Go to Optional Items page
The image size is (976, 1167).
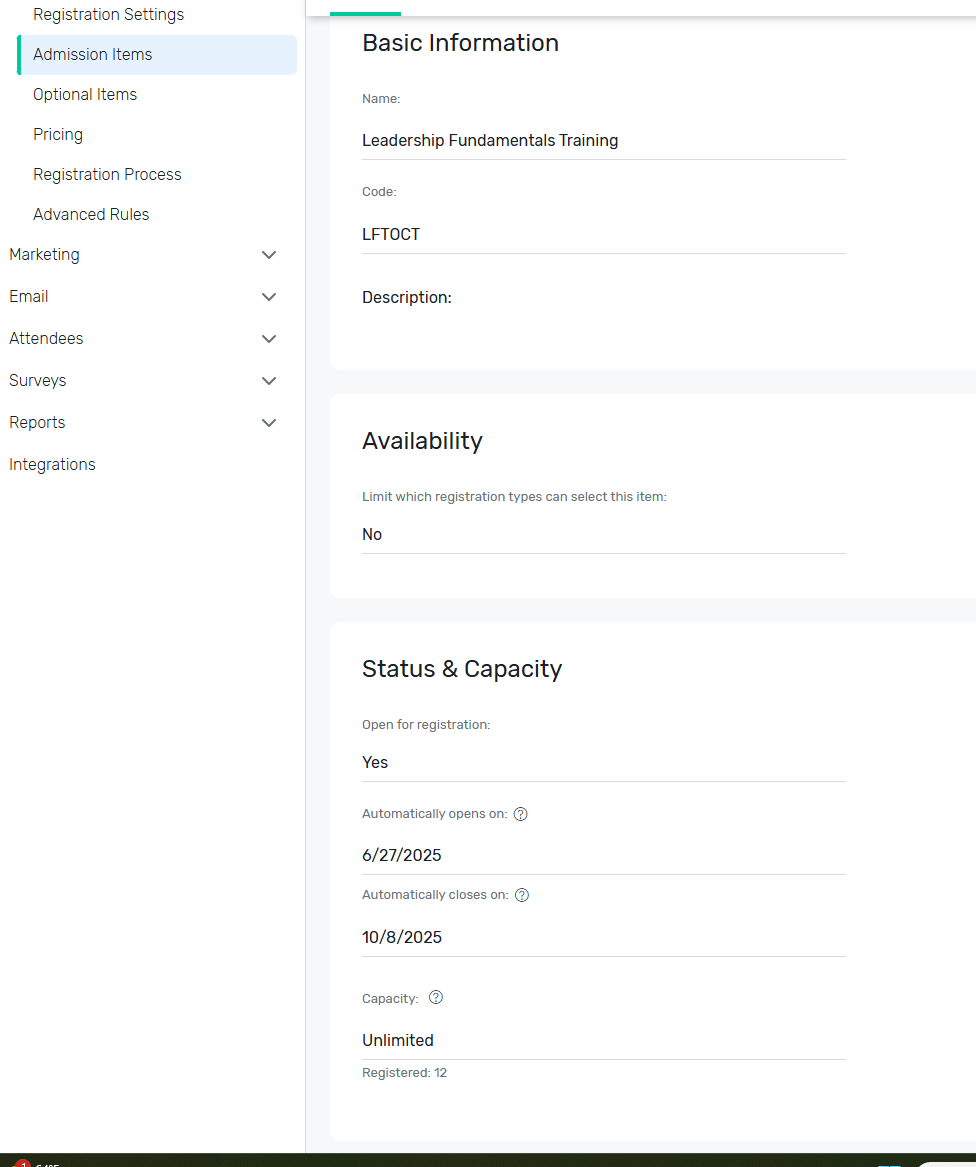85,95
